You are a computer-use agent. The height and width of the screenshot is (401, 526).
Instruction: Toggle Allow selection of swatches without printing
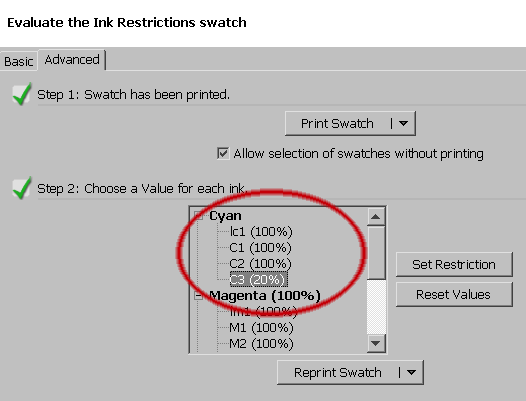[x=223, y=154]
